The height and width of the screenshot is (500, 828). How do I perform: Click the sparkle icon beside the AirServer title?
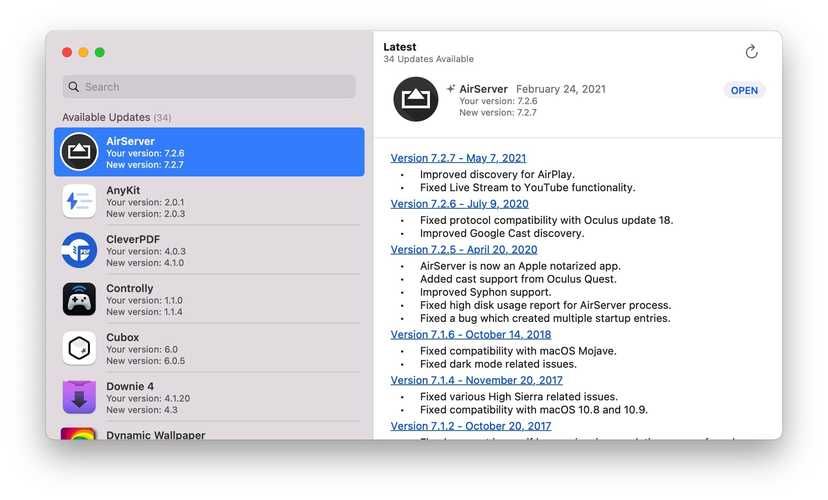[450, 89]
